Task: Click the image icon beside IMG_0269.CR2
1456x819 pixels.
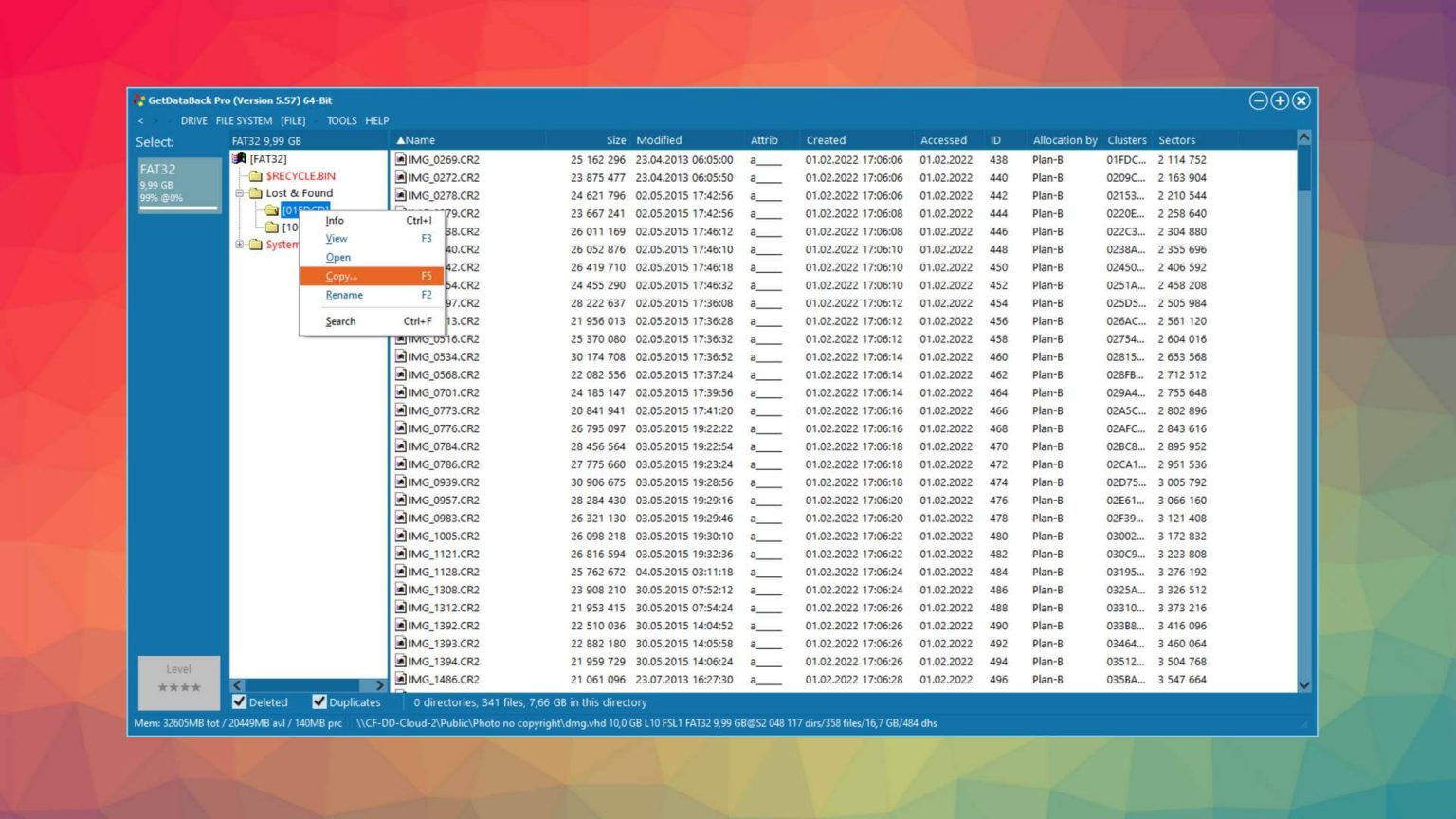Action: pyautogui.click(x=400, y=159)
